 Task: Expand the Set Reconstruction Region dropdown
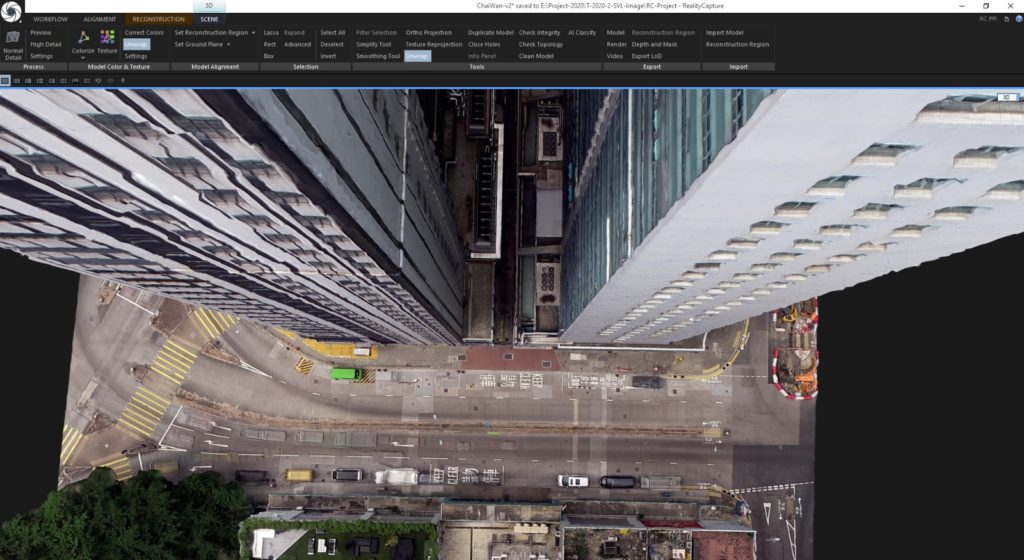click(x=254, y=32)
